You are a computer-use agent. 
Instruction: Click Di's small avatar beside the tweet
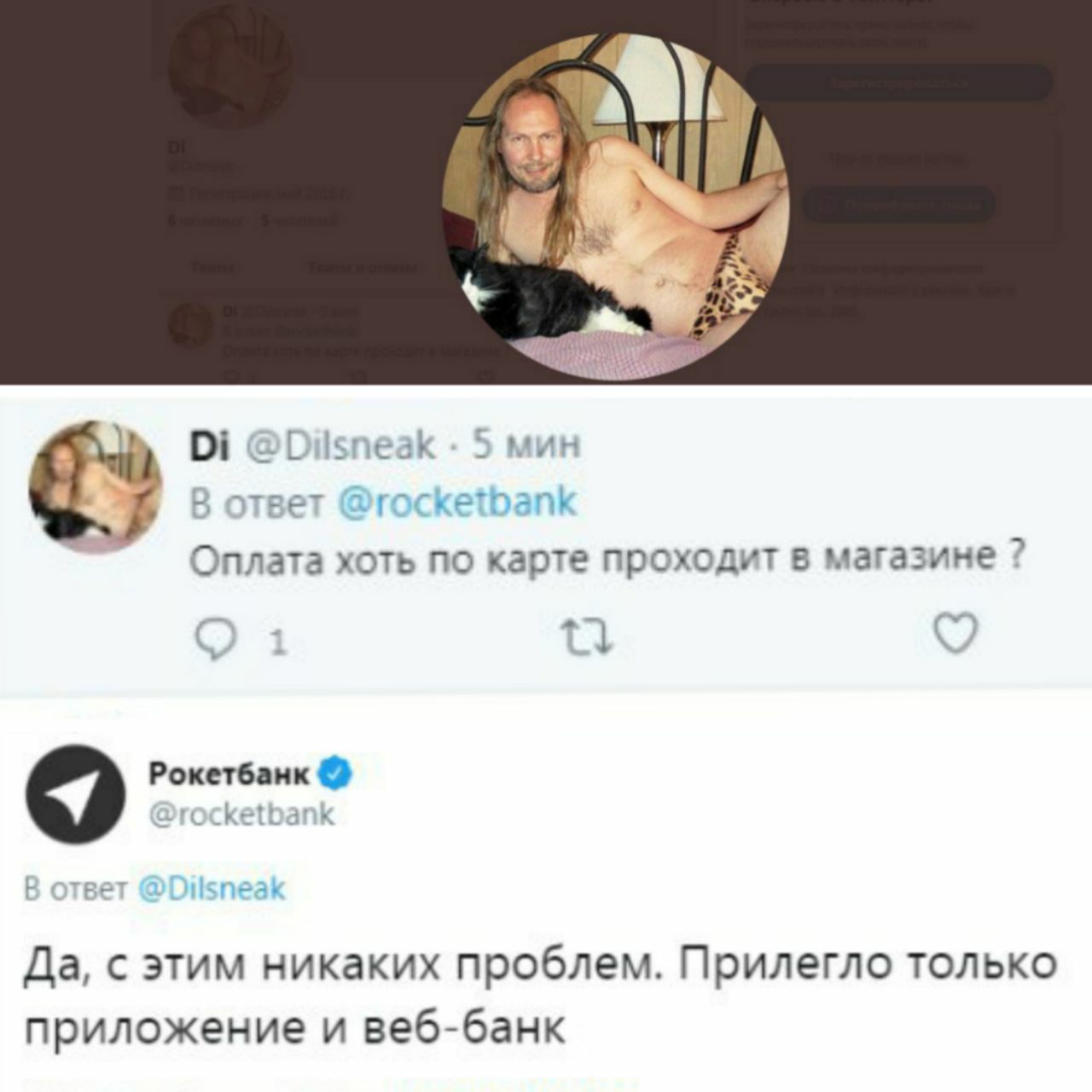tap(96, 487)
